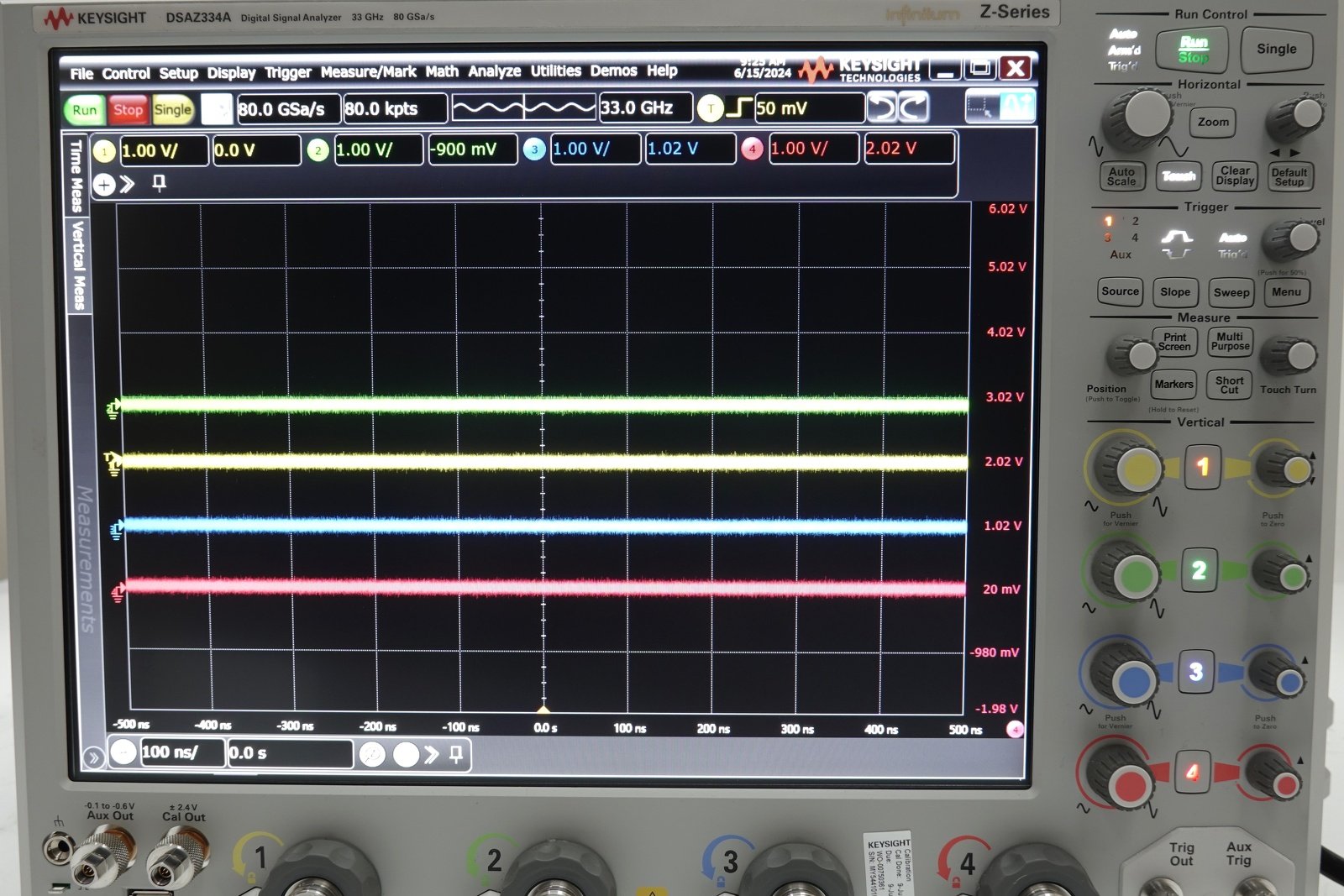Screen dimensions: 1344x896
Task: Click the zoom box selection tool icon
Action: coord(982,107)
